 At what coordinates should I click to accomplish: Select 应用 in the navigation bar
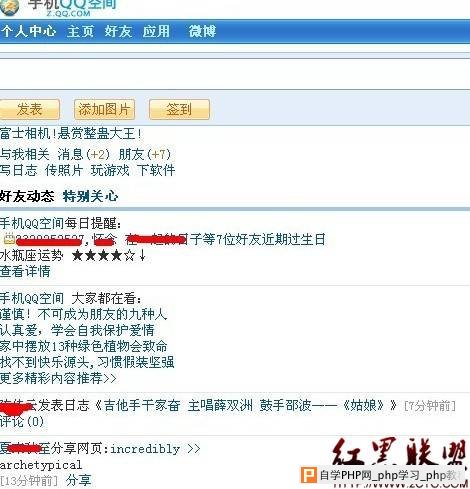pos(156,31)
